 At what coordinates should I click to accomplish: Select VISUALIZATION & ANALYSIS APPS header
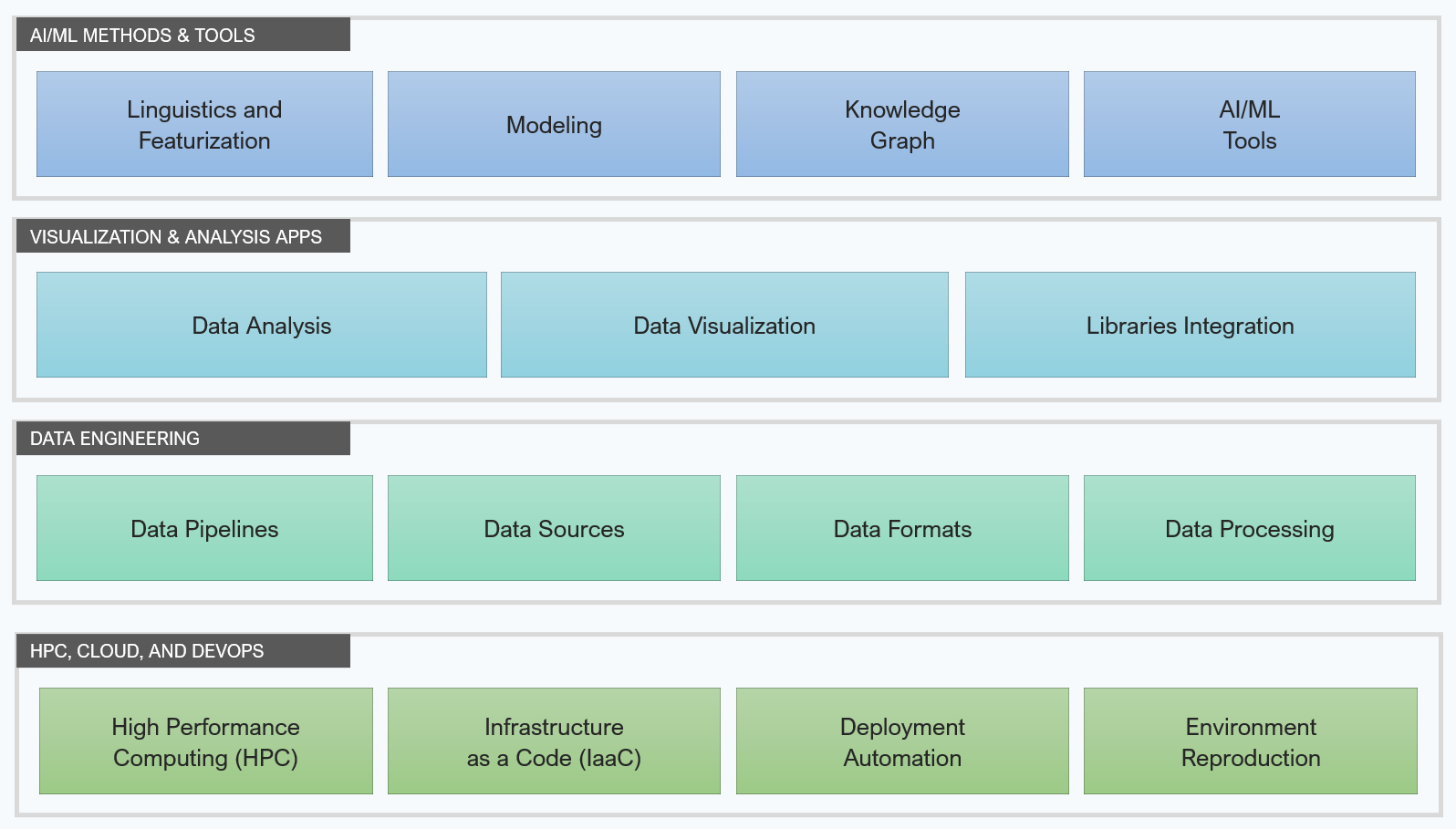183,236
